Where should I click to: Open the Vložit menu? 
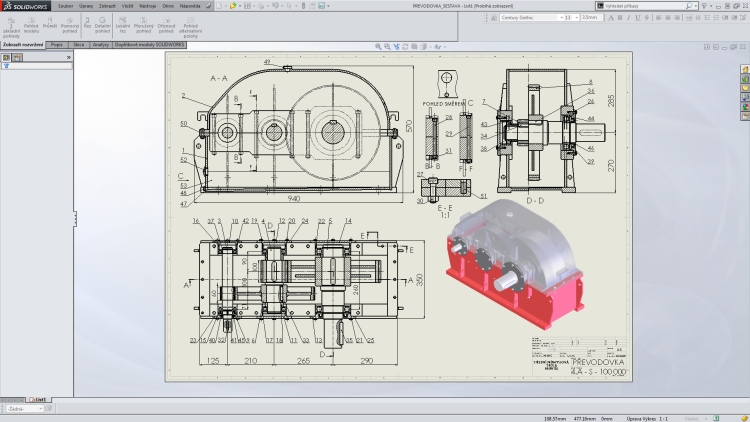(x=128, y=6)
